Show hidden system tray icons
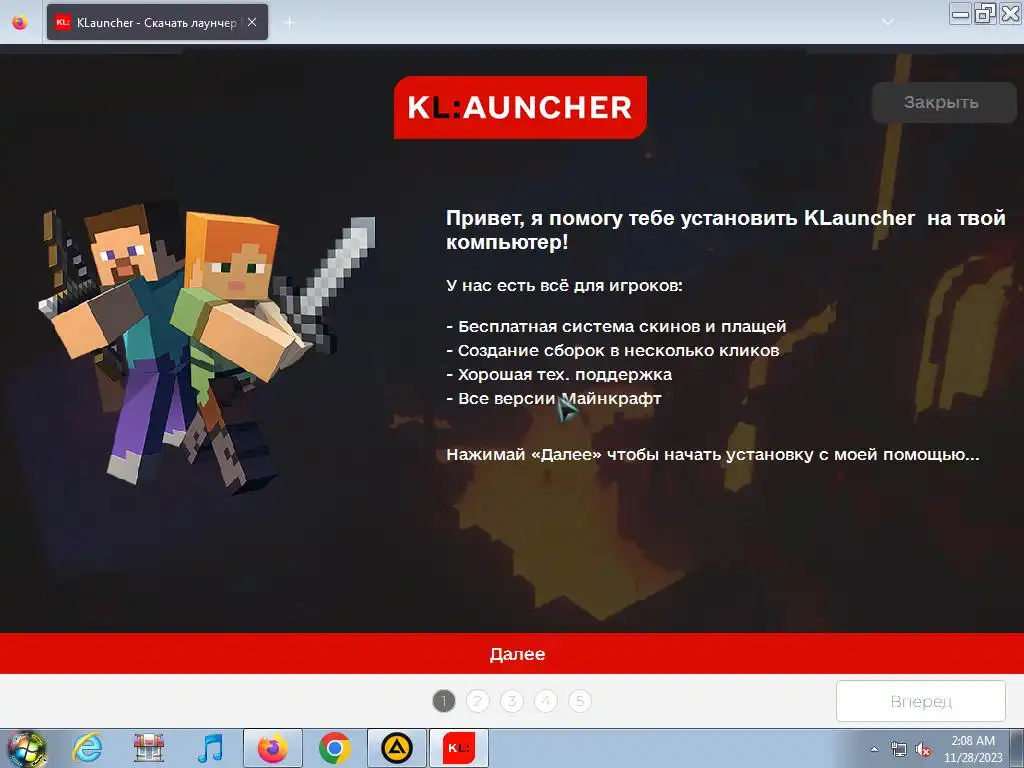This screenshot has width=1024, height=768. (874, 749)
